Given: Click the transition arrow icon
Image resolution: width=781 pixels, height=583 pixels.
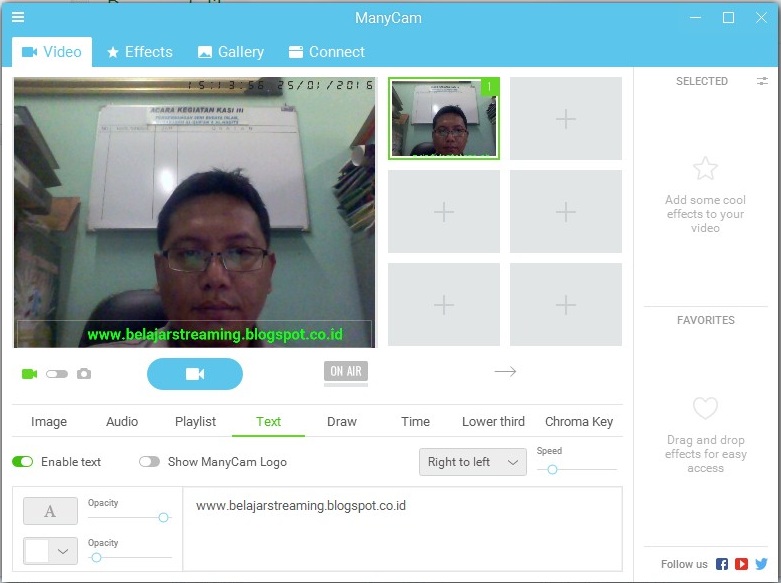Looking at the screenshot, I should click(505, 371).
